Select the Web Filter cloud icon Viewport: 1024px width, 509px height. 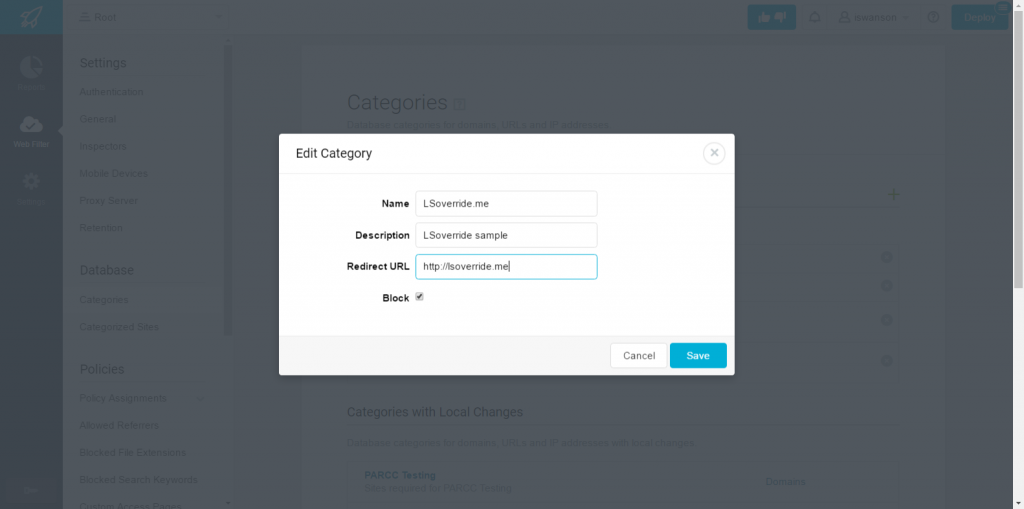[x=31, y=123]
